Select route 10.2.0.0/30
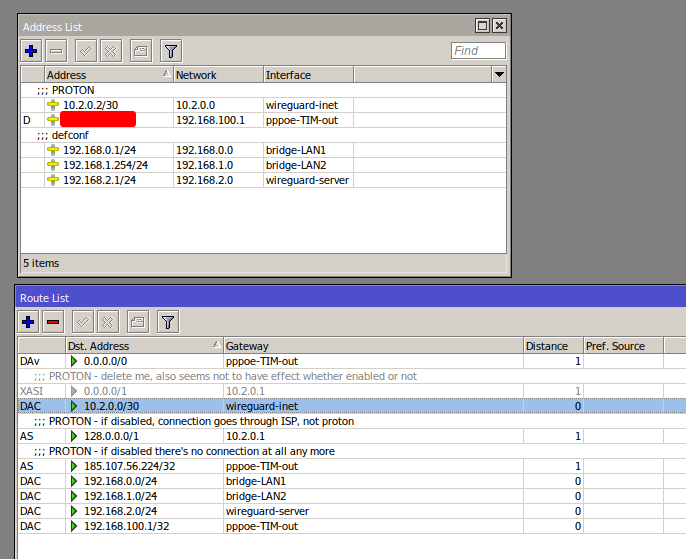 [x=352, y=406]
